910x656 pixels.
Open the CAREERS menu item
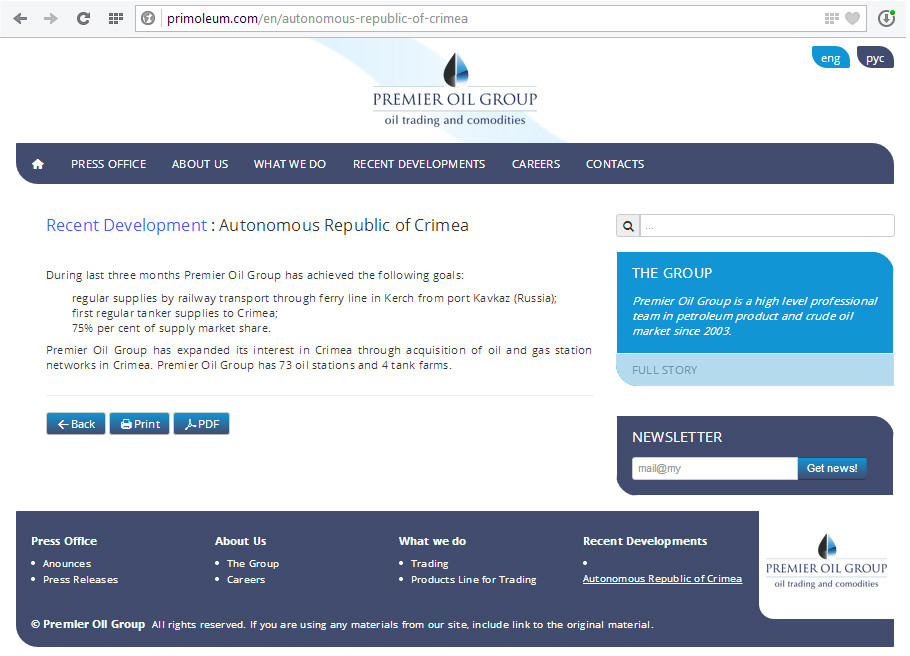pos(536,164)
